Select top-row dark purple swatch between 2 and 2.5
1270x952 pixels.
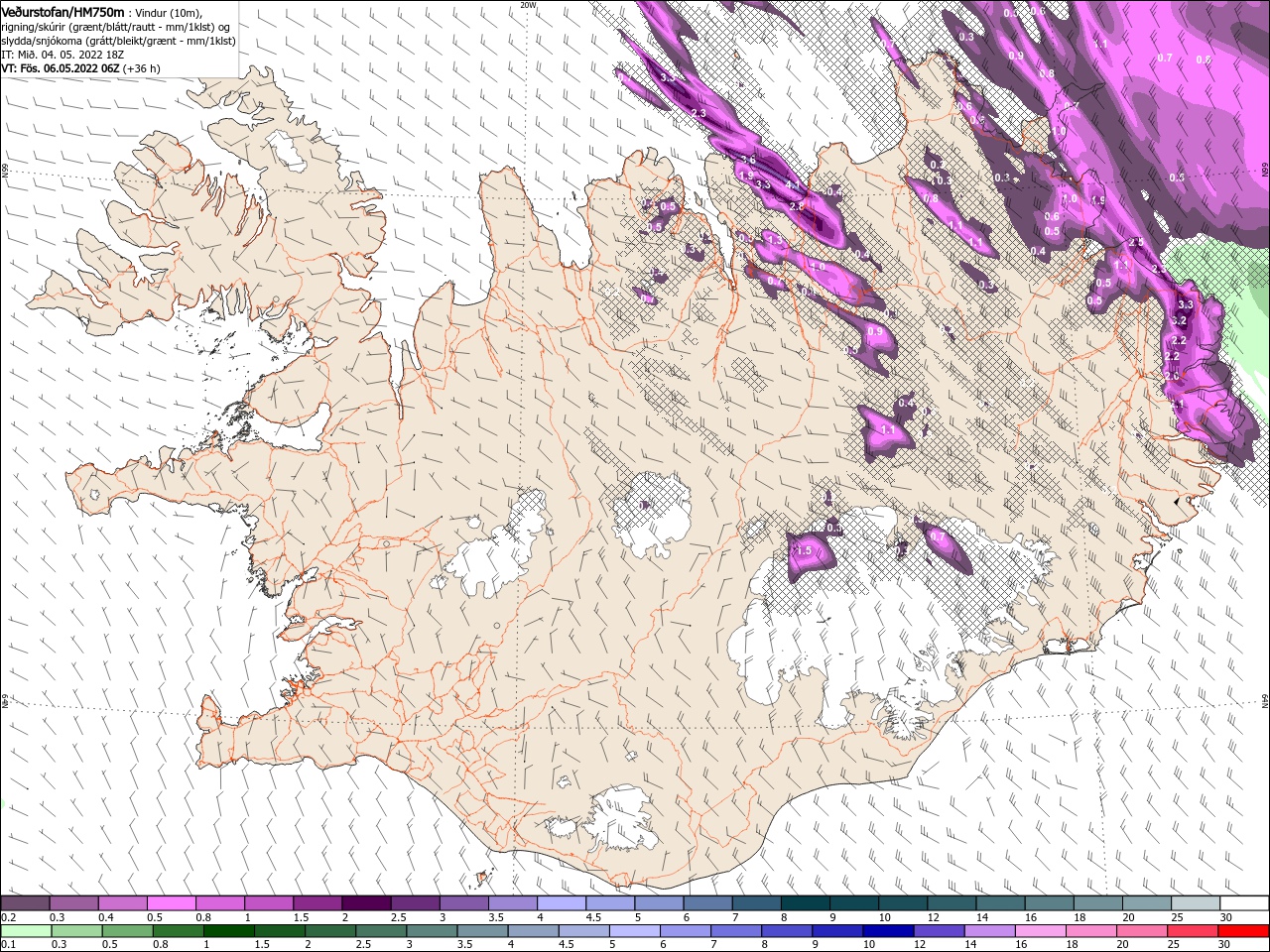366,903
